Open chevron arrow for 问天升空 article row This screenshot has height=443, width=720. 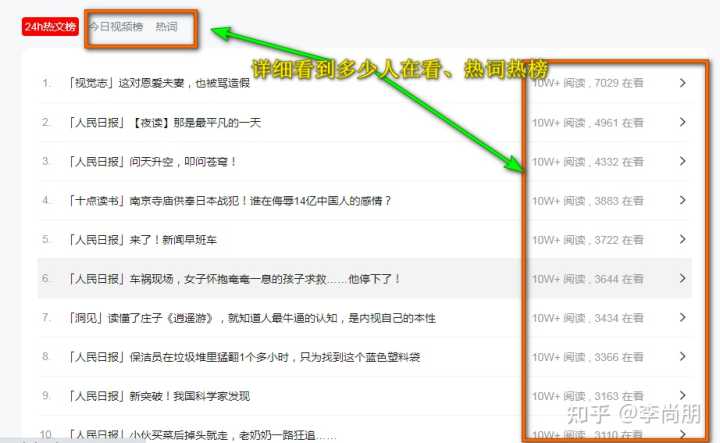(x=682, y=161)
